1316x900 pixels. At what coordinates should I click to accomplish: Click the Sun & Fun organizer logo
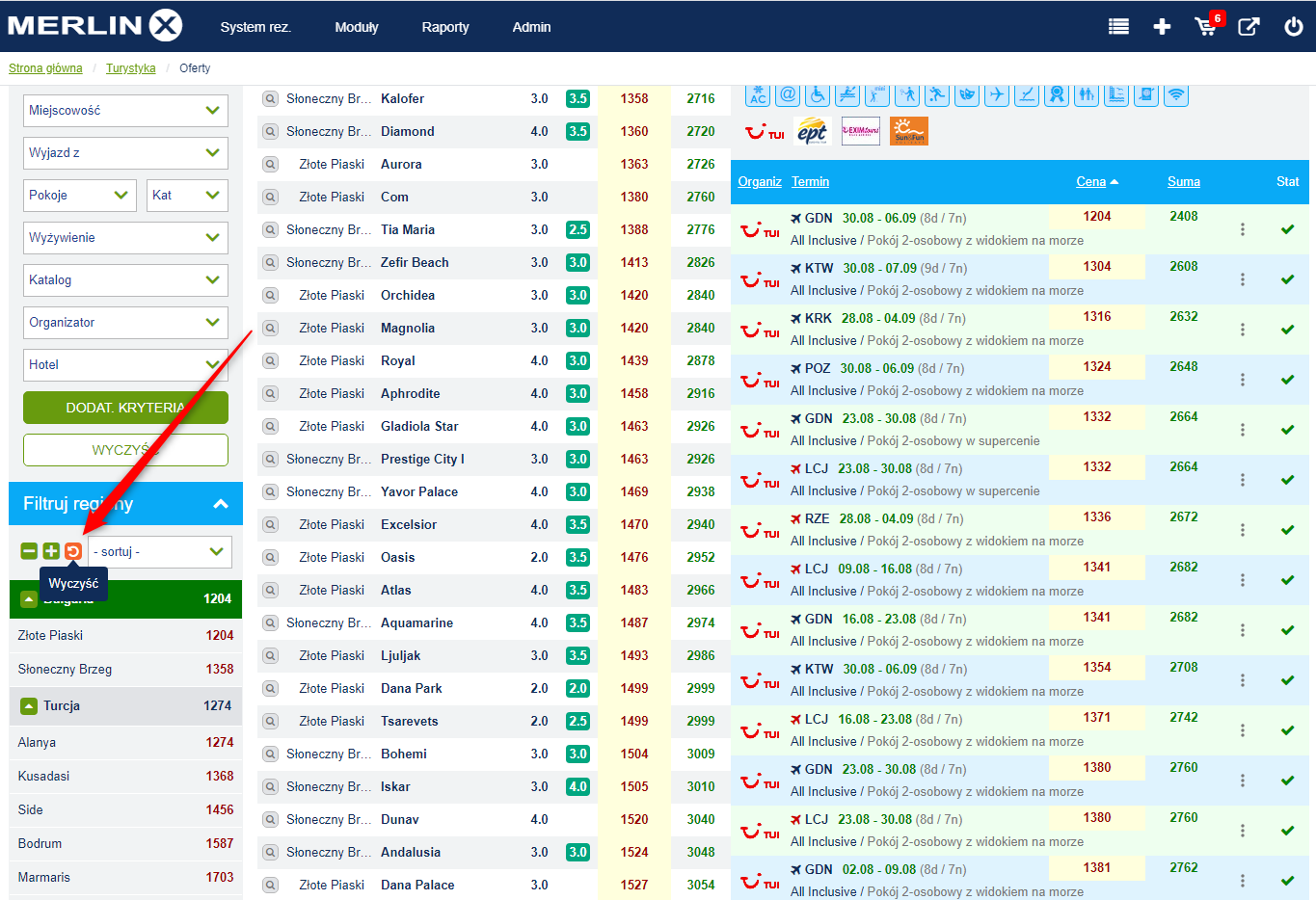pyautogui.click(x=908, y=131)
